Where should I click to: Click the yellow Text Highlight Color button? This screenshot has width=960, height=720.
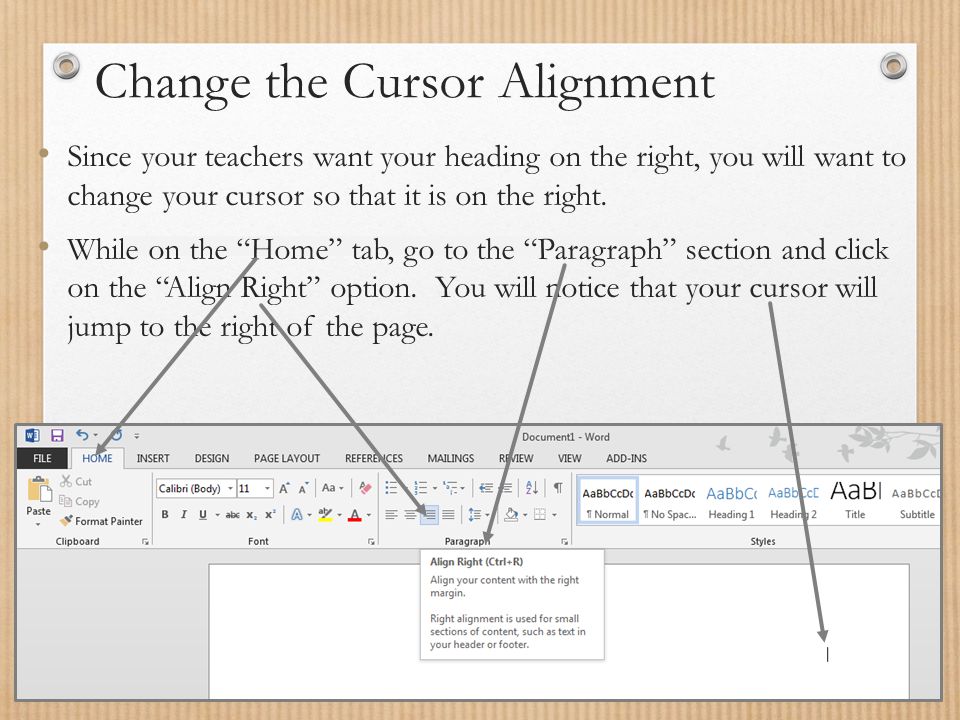click(x=325, y=515)
